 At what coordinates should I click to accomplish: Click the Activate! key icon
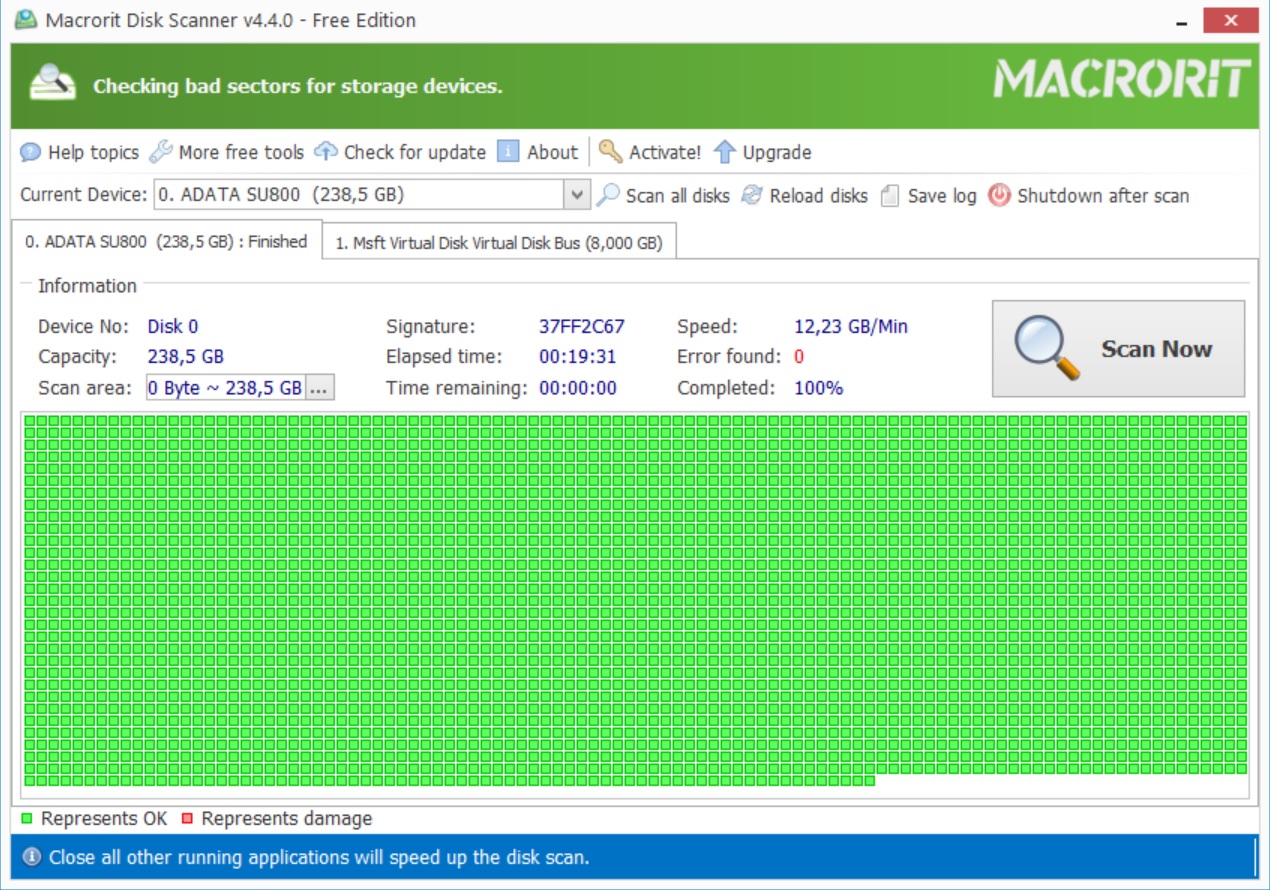pos(610,152)
